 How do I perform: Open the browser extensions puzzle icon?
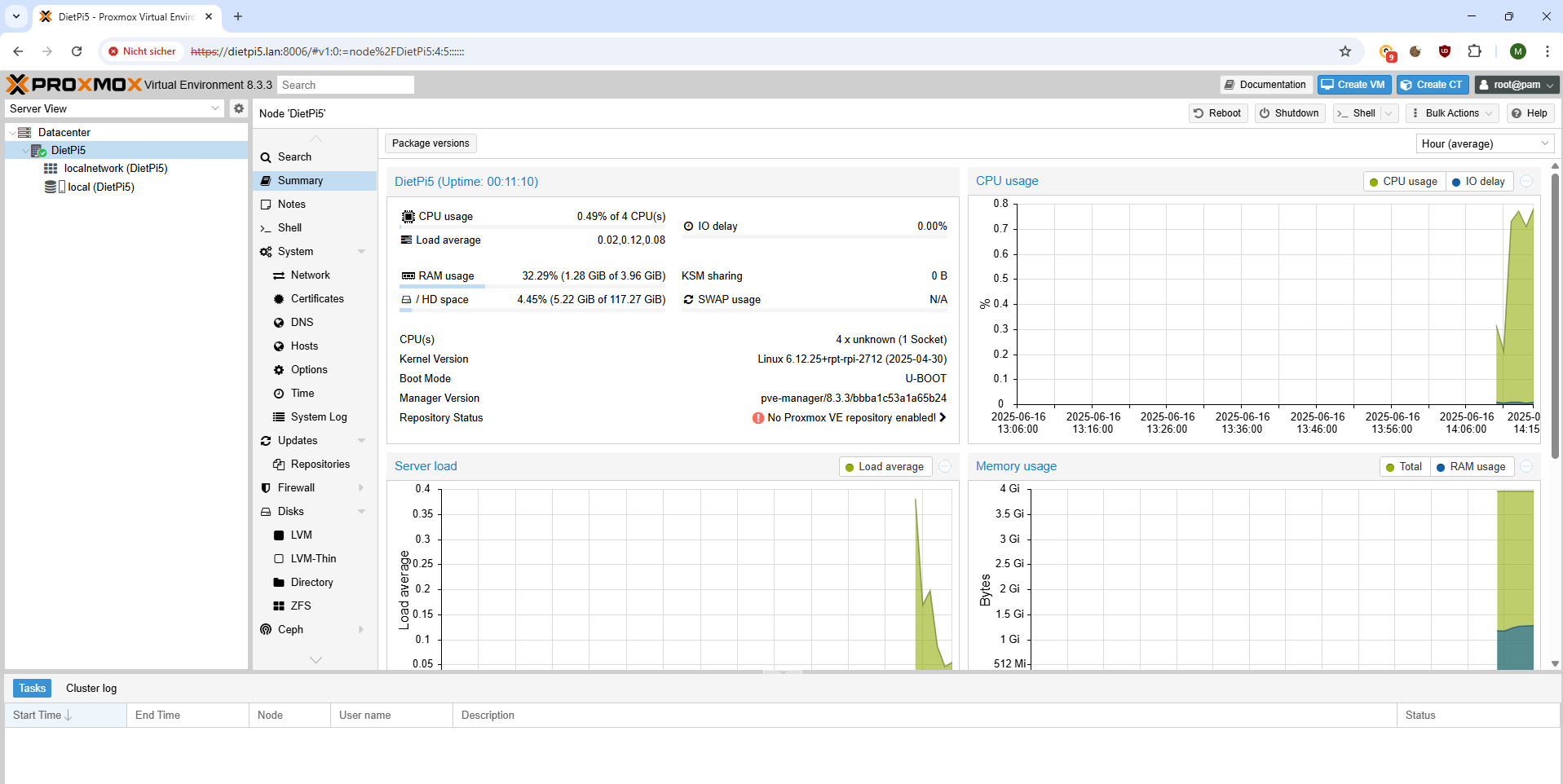pos(1474,51)
